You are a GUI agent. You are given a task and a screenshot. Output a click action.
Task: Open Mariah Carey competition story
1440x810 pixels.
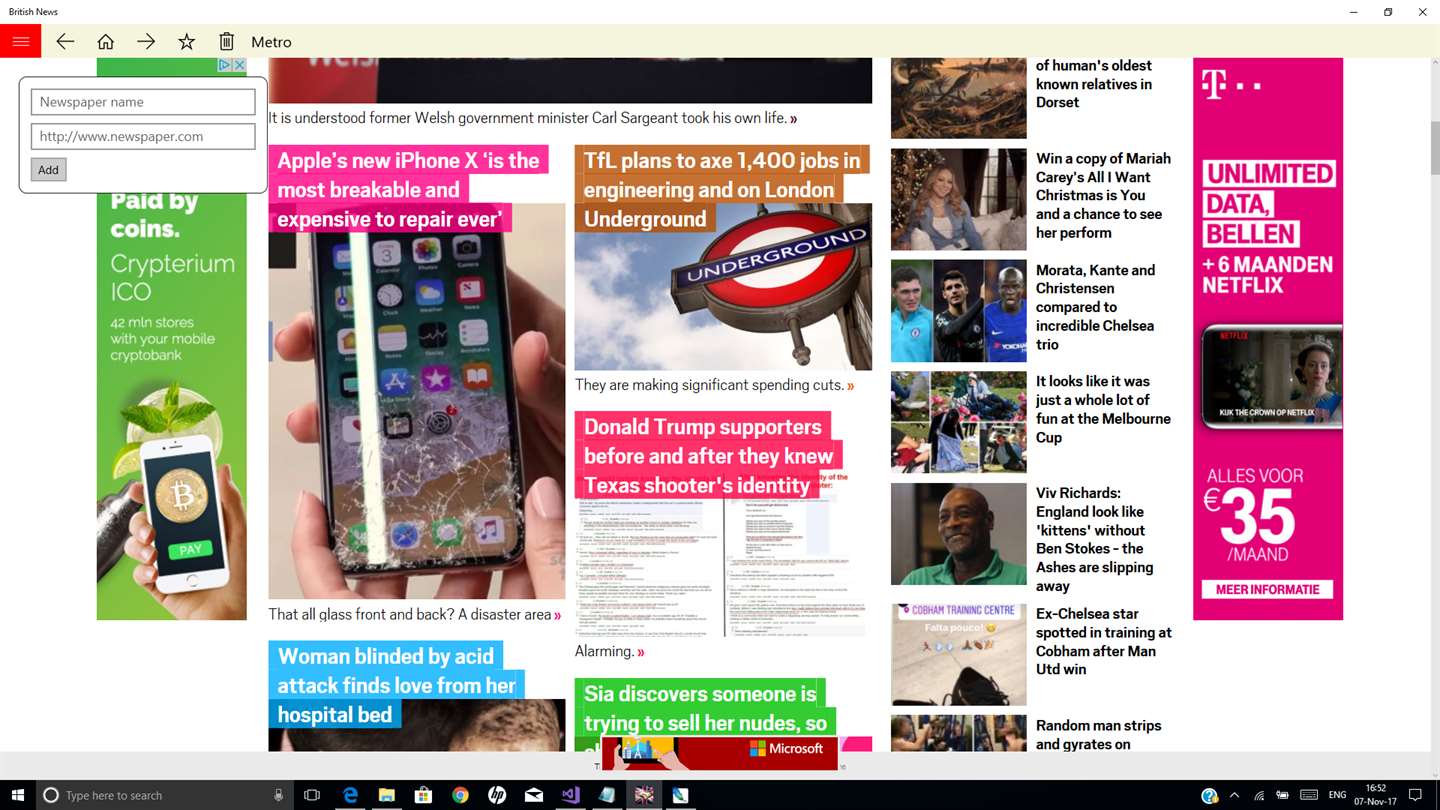(1103, 195)
